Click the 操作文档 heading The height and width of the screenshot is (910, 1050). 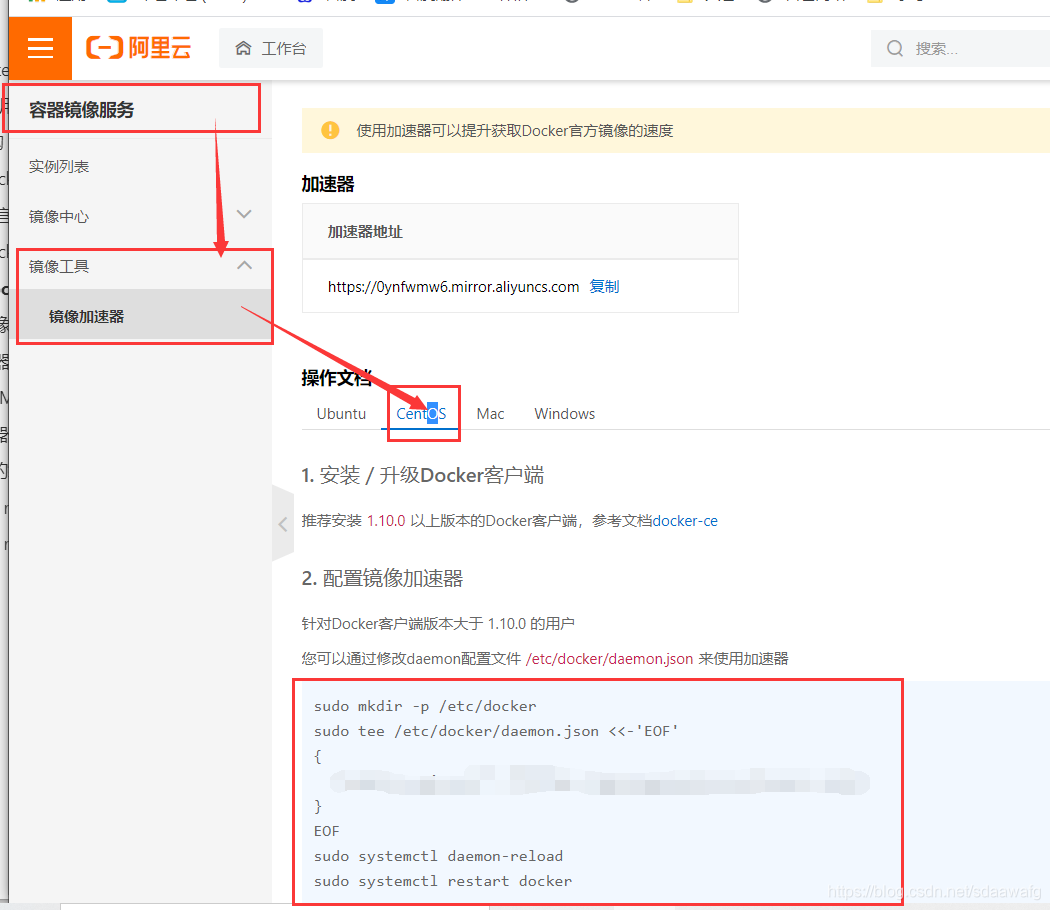point(337,378)
